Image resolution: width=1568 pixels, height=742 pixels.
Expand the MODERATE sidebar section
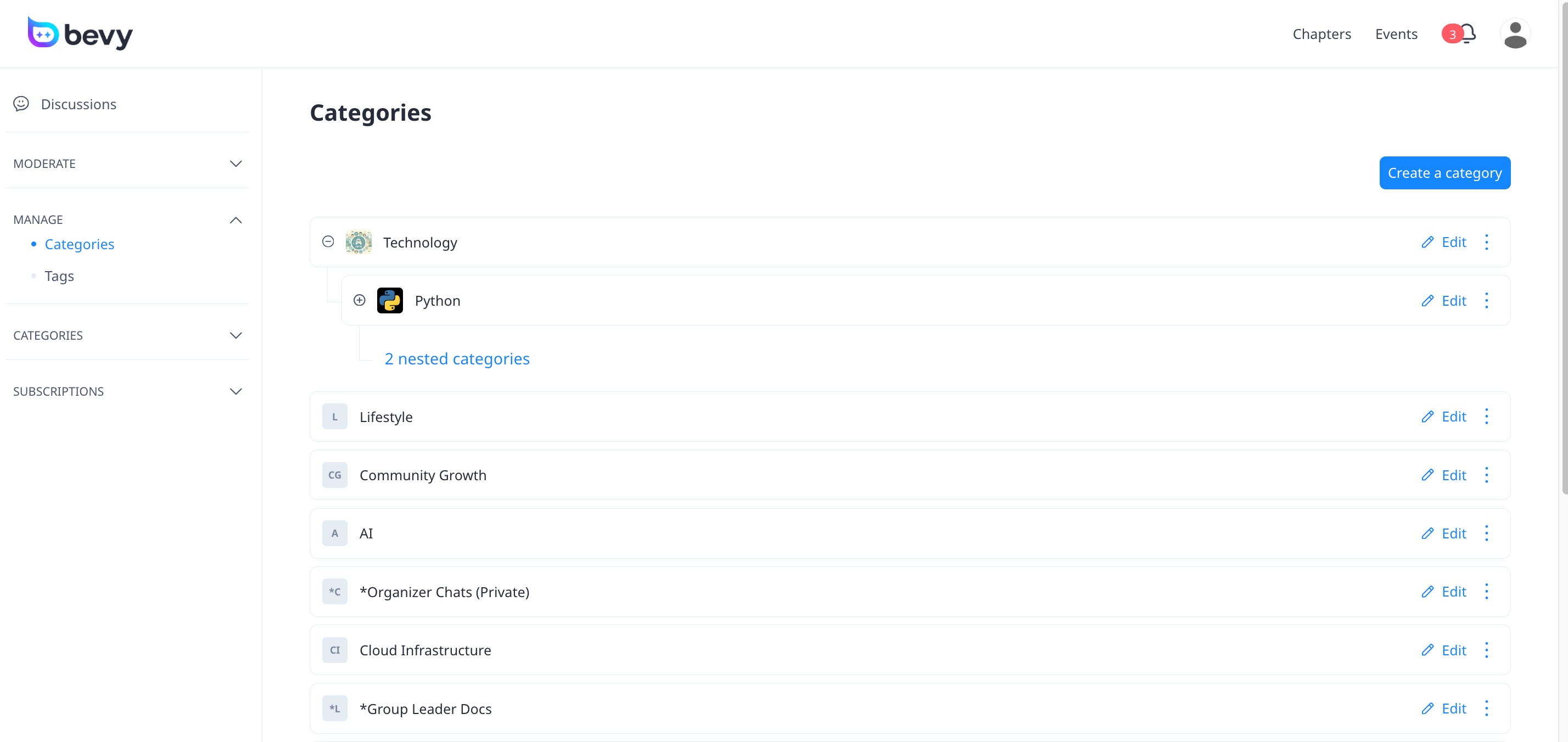(236, 164)
